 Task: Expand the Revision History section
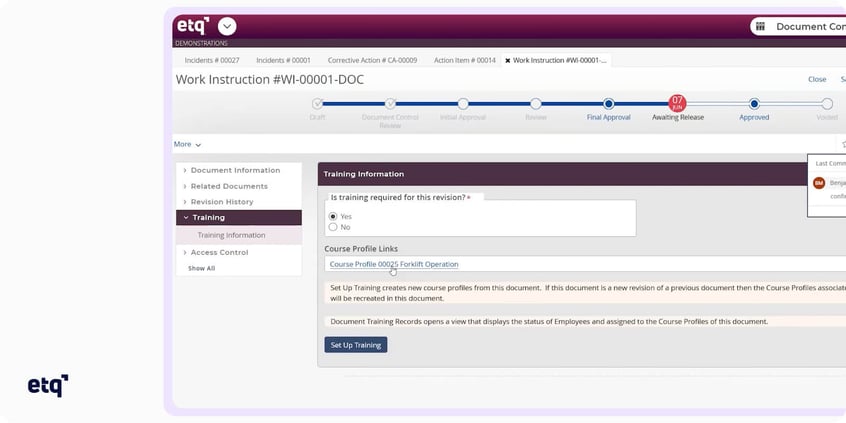click(222, 202)
